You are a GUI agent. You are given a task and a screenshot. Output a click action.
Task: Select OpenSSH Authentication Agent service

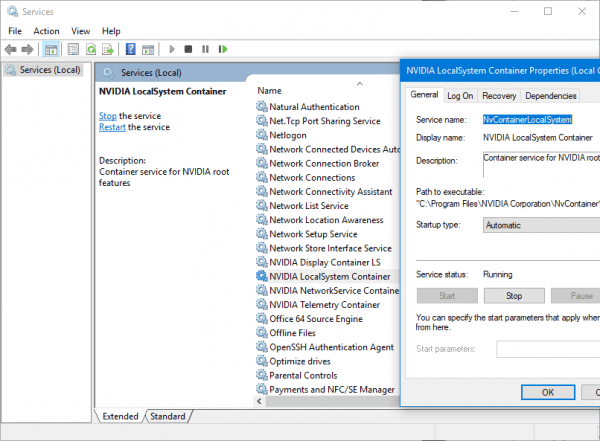(x=331, y=347)
